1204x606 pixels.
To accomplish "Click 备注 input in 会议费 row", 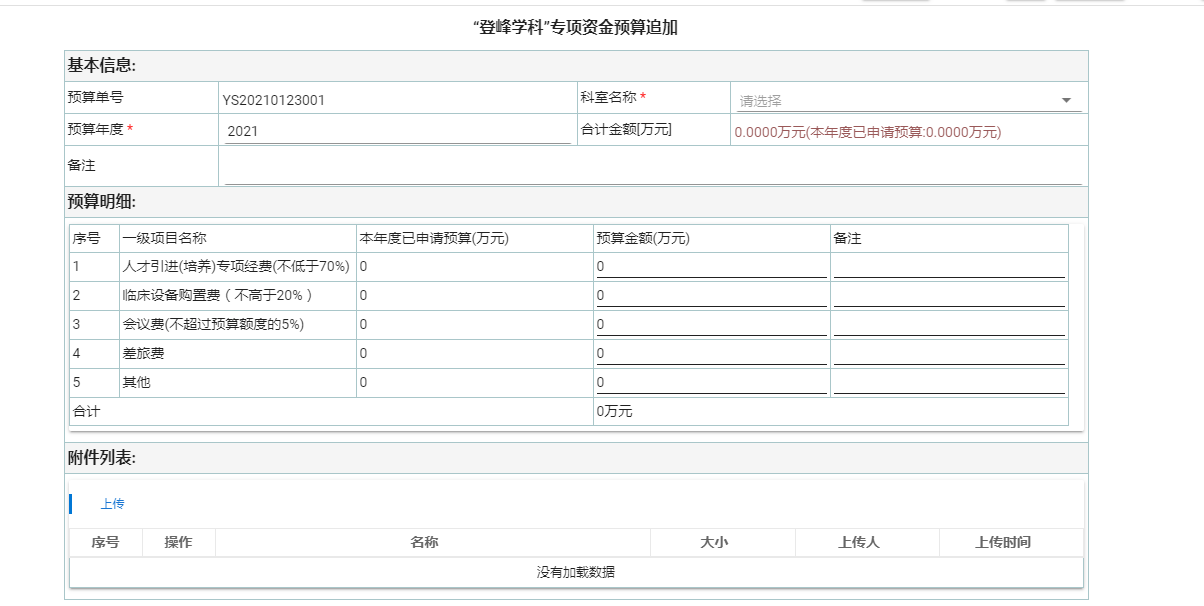I will click(948, 325).
